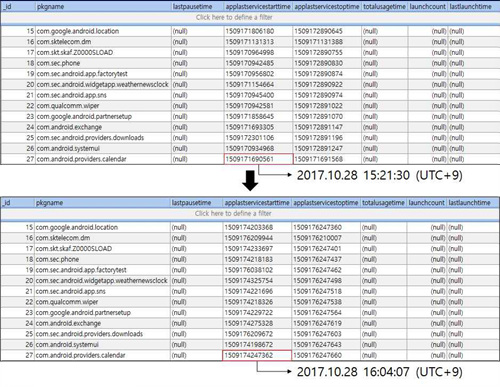The image size is (500, 387).
Task: Select highlighted calendar start time 1509171690561
Action: [x=259, y=159]
